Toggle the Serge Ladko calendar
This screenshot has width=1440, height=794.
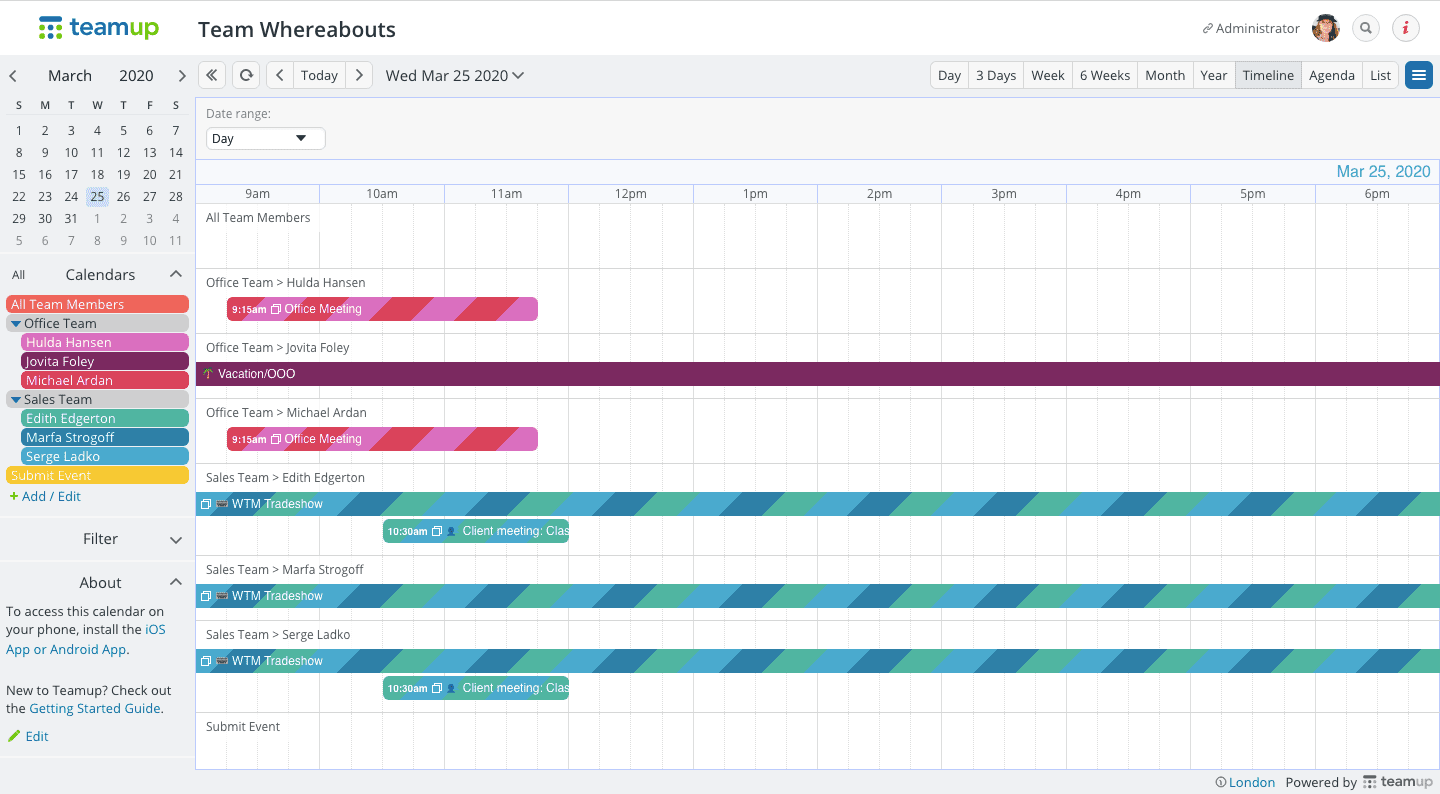tap(104, 456)
